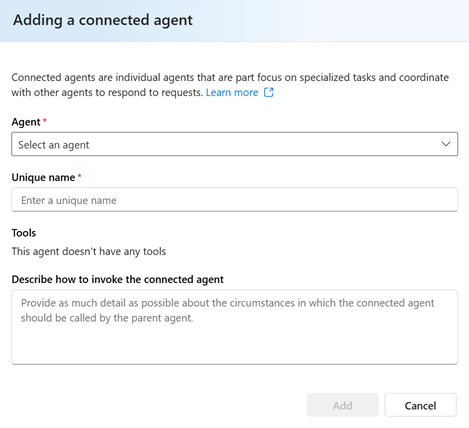The height and width of the screenshot is (428, 469).
Task: Click the Adding a connected agent title
Action: click(103, 20)
